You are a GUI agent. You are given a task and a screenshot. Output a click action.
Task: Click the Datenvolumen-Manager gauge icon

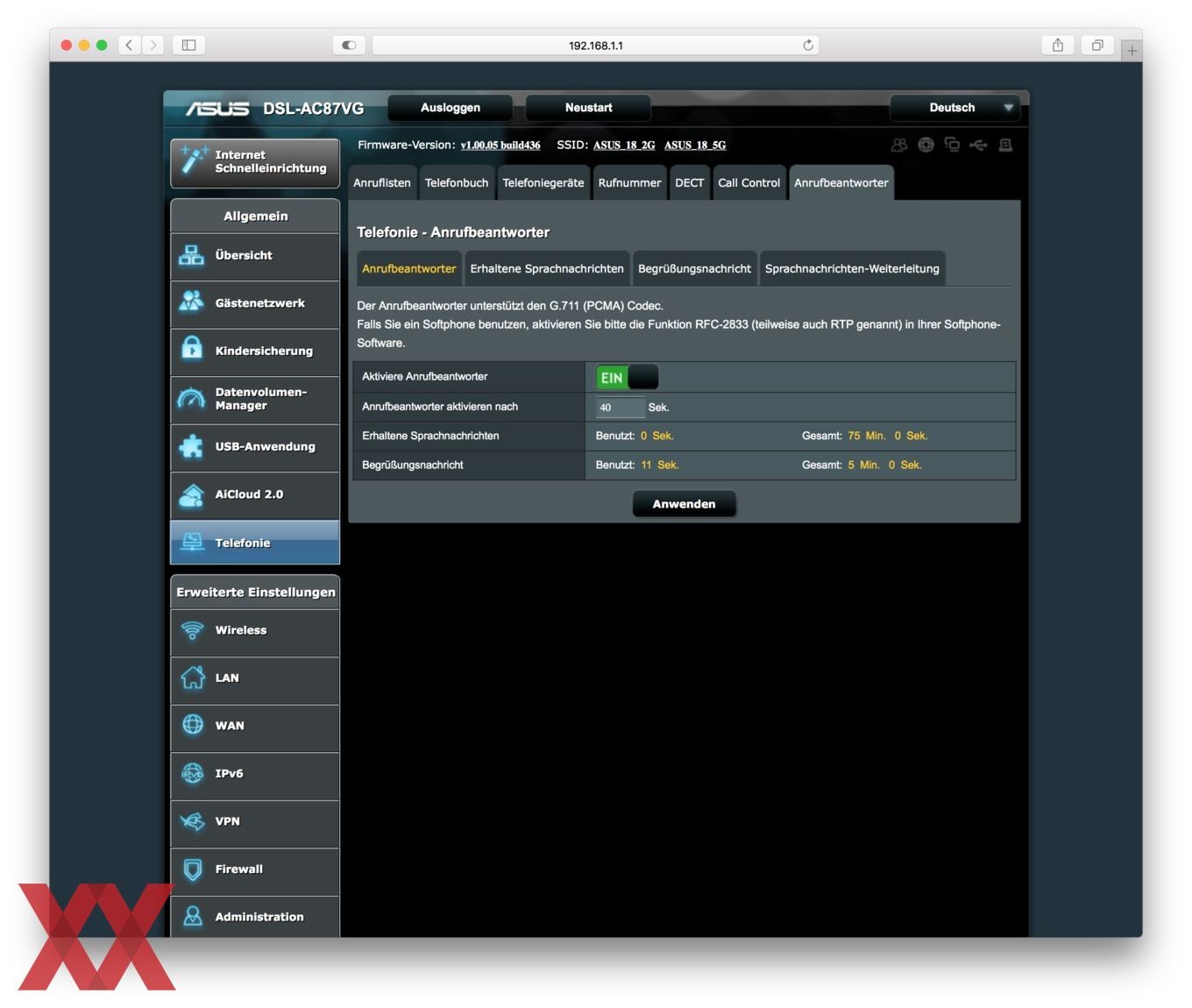coord(191,398)
